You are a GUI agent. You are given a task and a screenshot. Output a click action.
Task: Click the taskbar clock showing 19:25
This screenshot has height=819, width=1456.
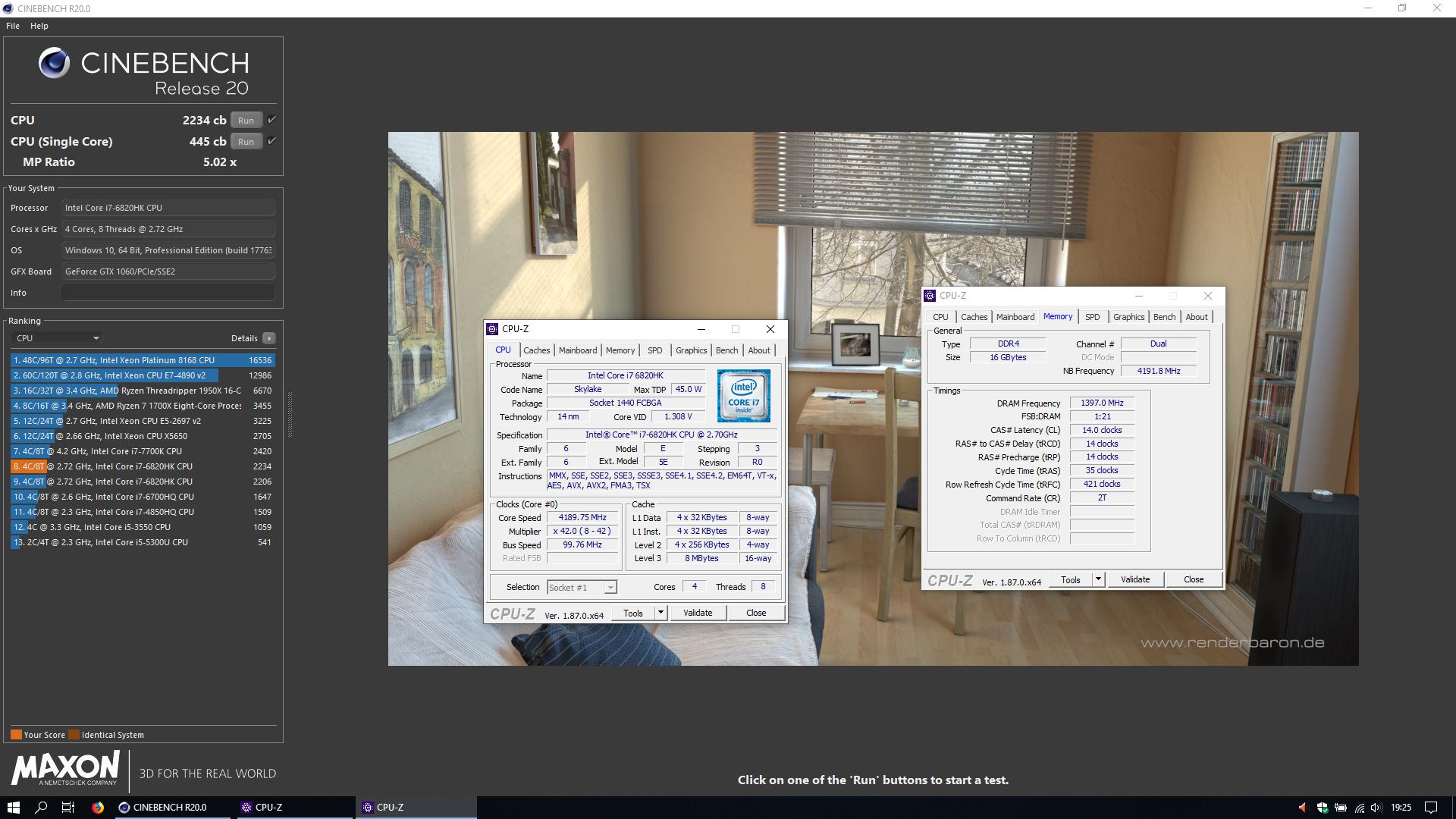point(1401,808)
